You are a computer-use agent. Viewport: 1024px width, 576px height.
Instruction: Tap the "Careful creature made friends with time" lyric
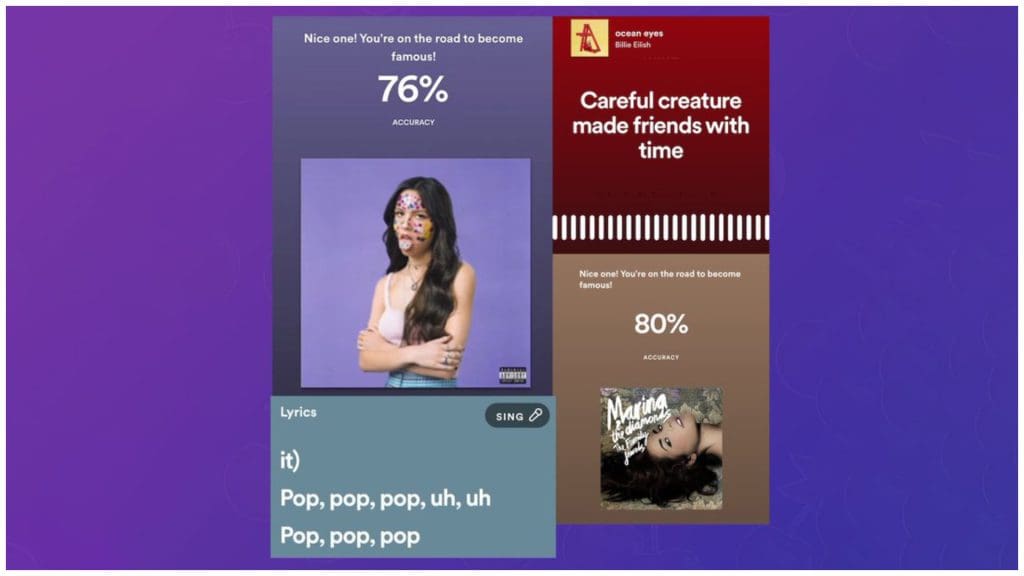661,125
